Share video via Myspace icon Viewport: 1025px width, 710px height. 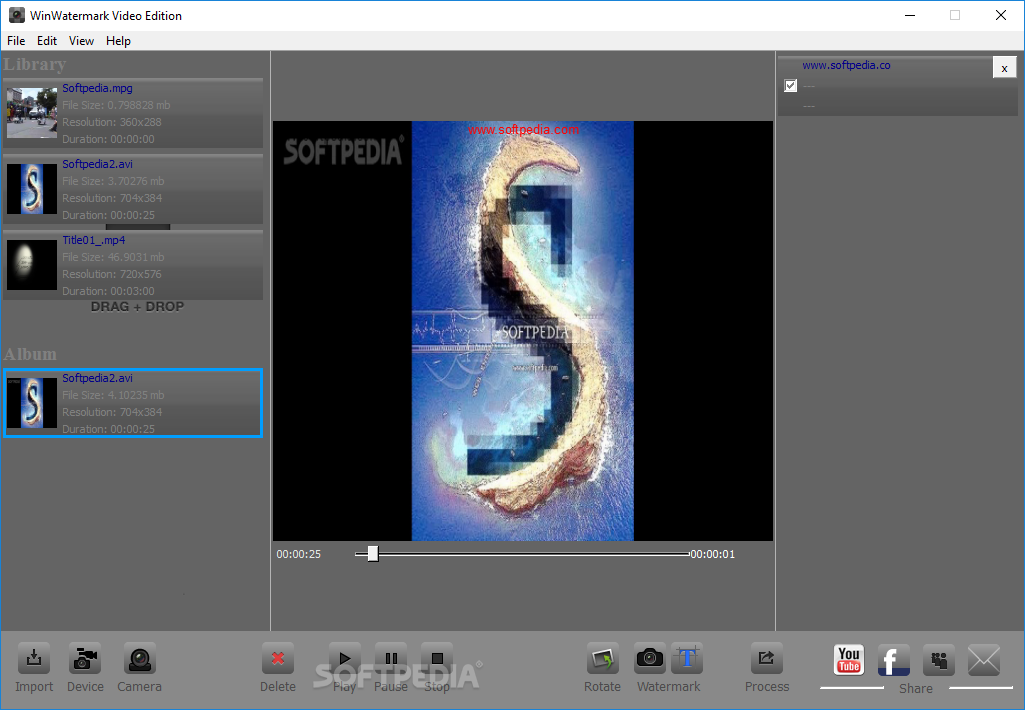pyautogui.click(x=939, y=660)
